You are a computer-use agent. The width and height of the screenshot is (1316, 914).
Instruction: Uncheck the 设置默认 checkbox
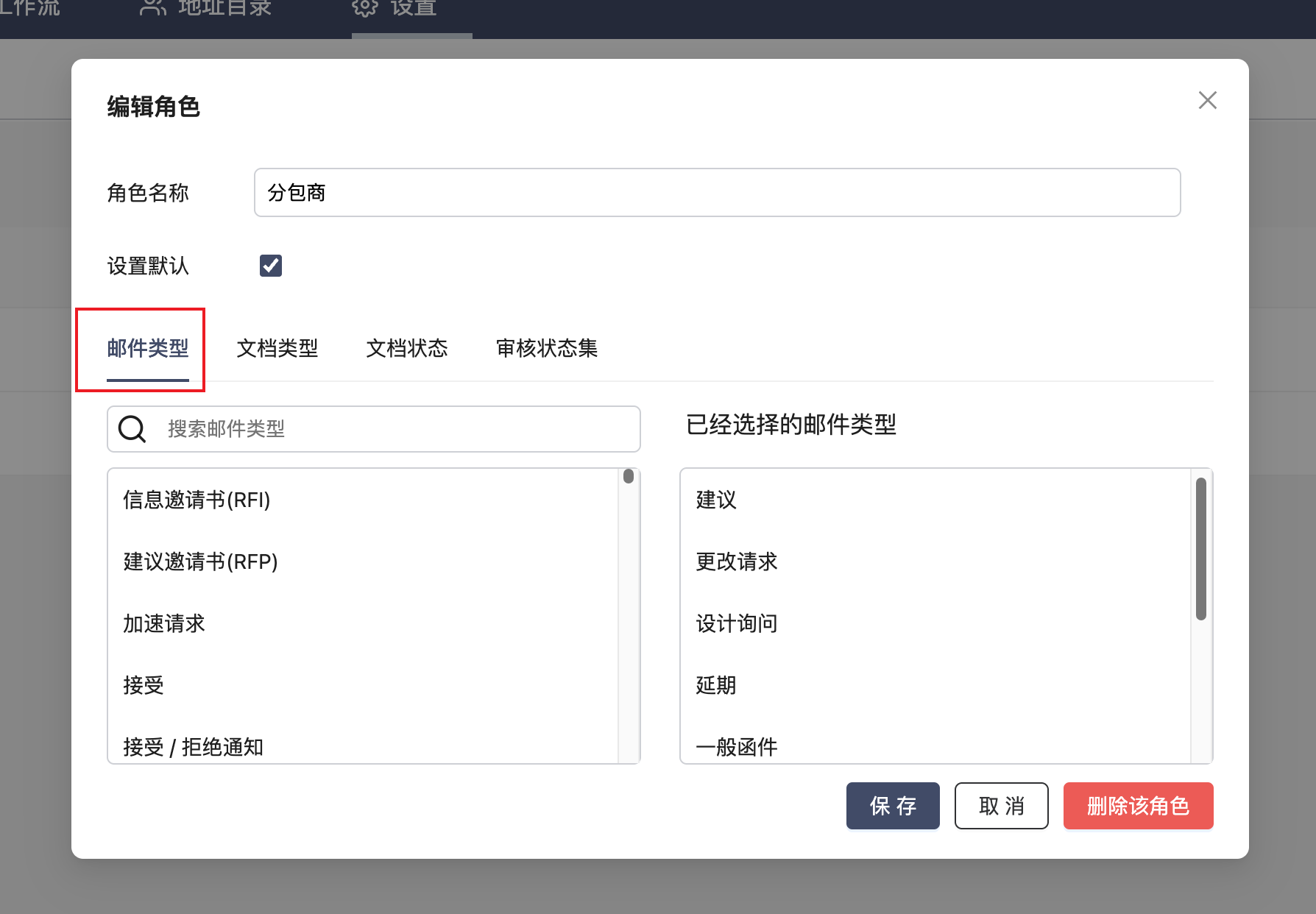(271, 266)
